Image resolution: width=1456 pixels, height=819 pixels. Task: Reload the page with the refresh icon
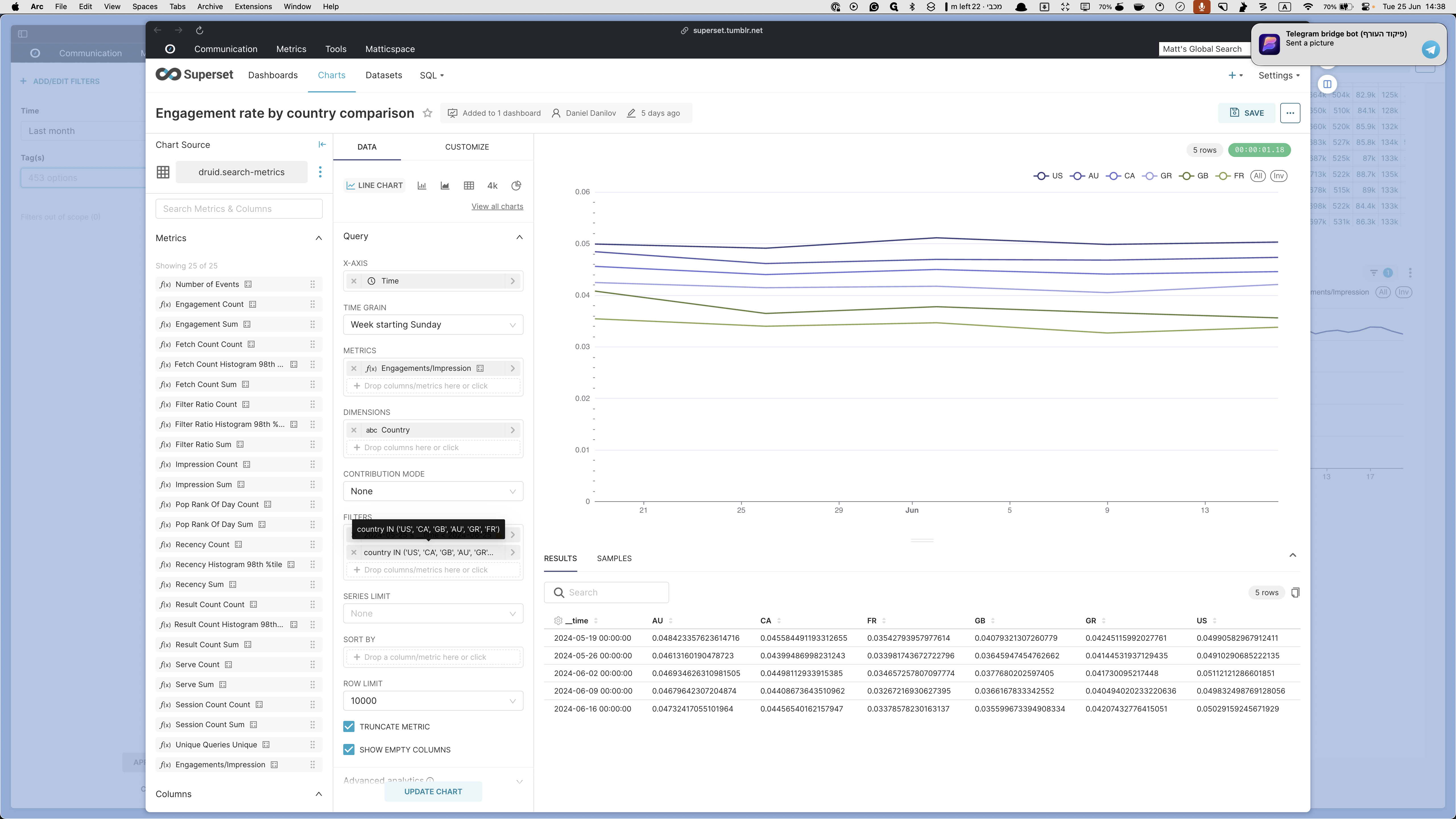tap(200, 30)
